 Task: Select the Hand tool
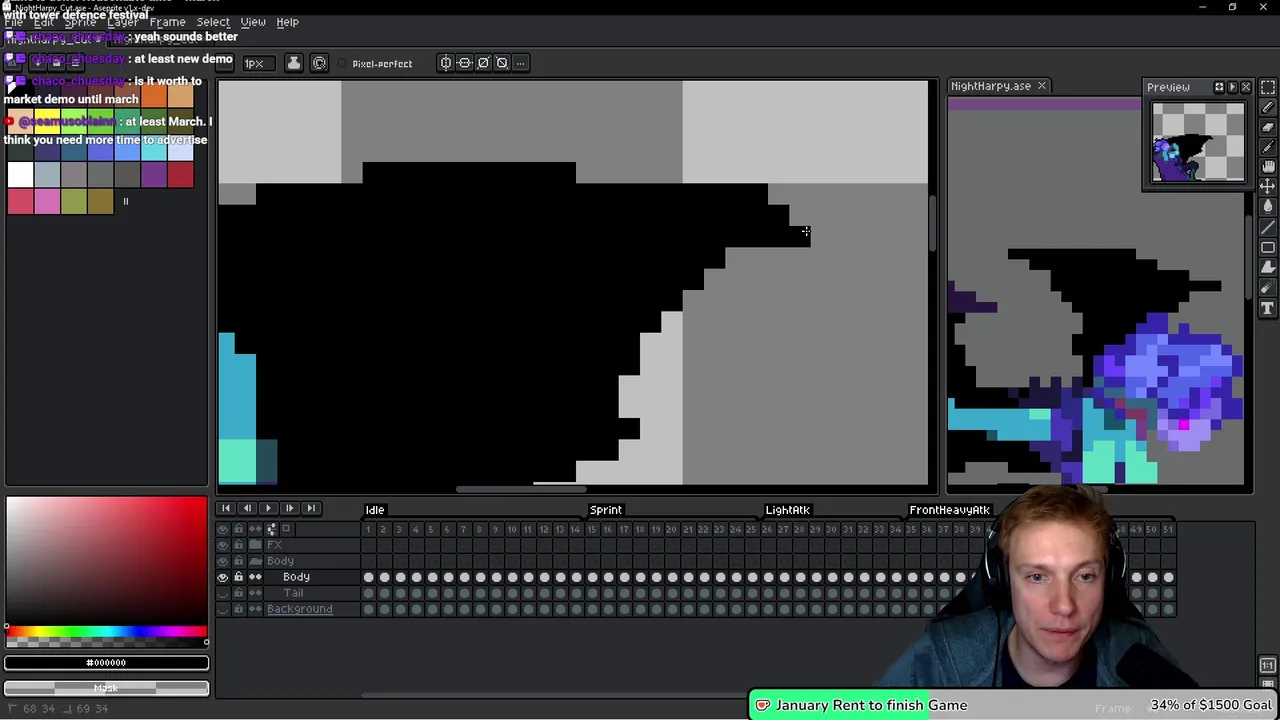pyautogui.click(x=1267, y=167)
